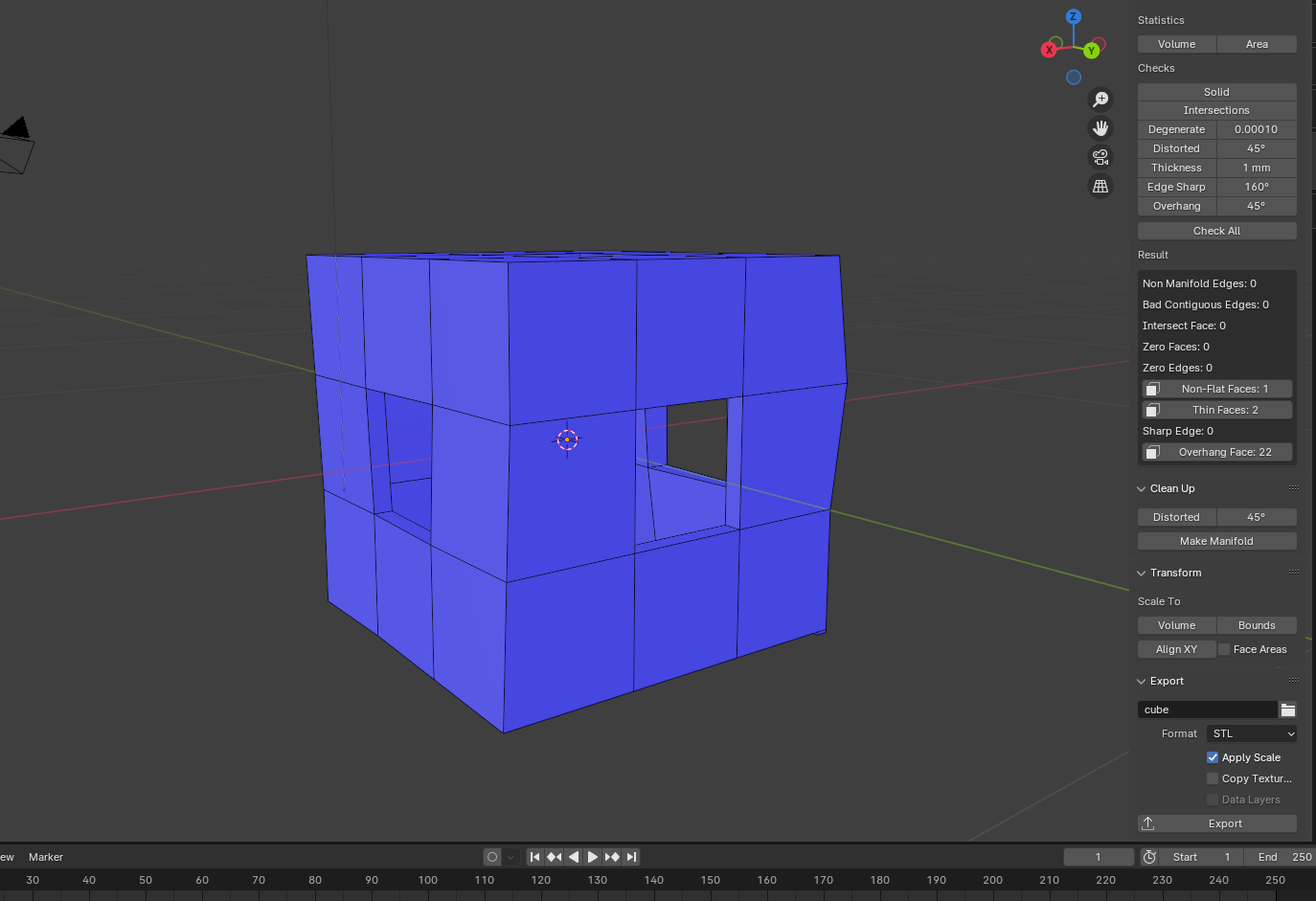The height and width of the screenshot is (901, 1316).
Task: Click the export upload icon
Action: click(1148, 823)
